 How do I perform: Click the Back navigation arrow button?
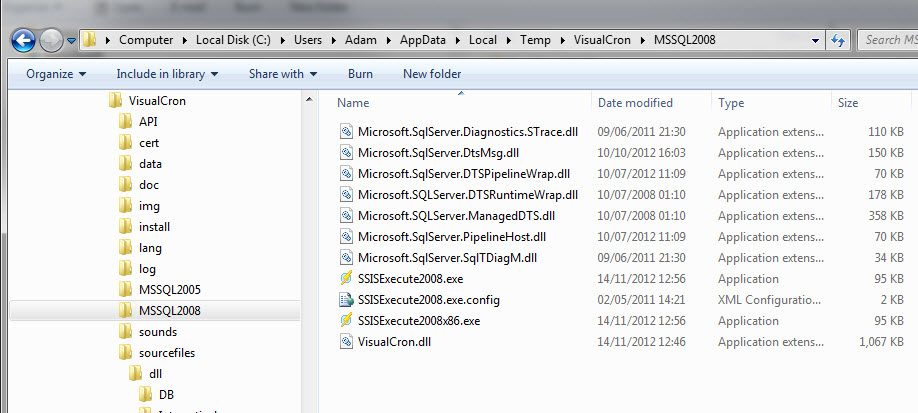pos(23,40)
